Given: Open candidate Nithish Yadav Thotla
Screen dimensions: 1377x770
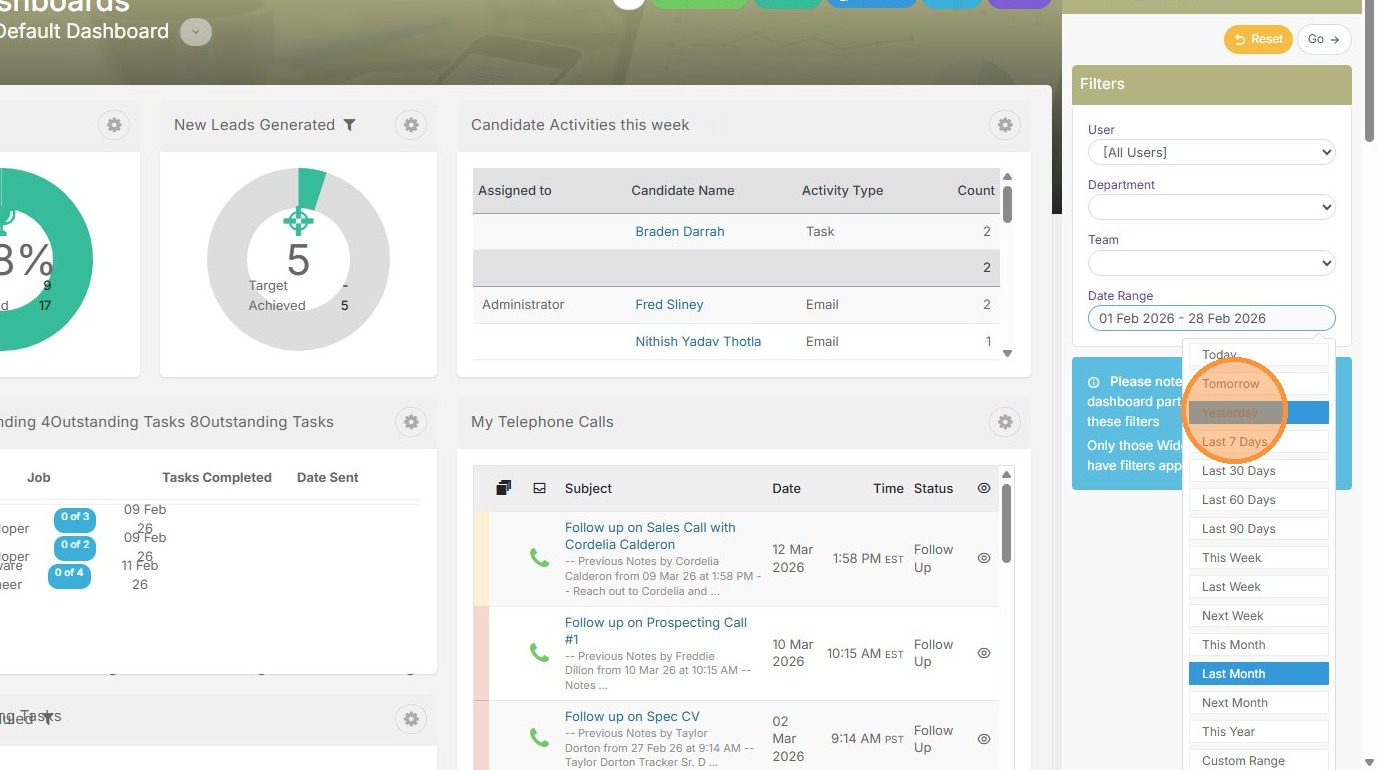Looking at the screenshot, I should point(698,341).
